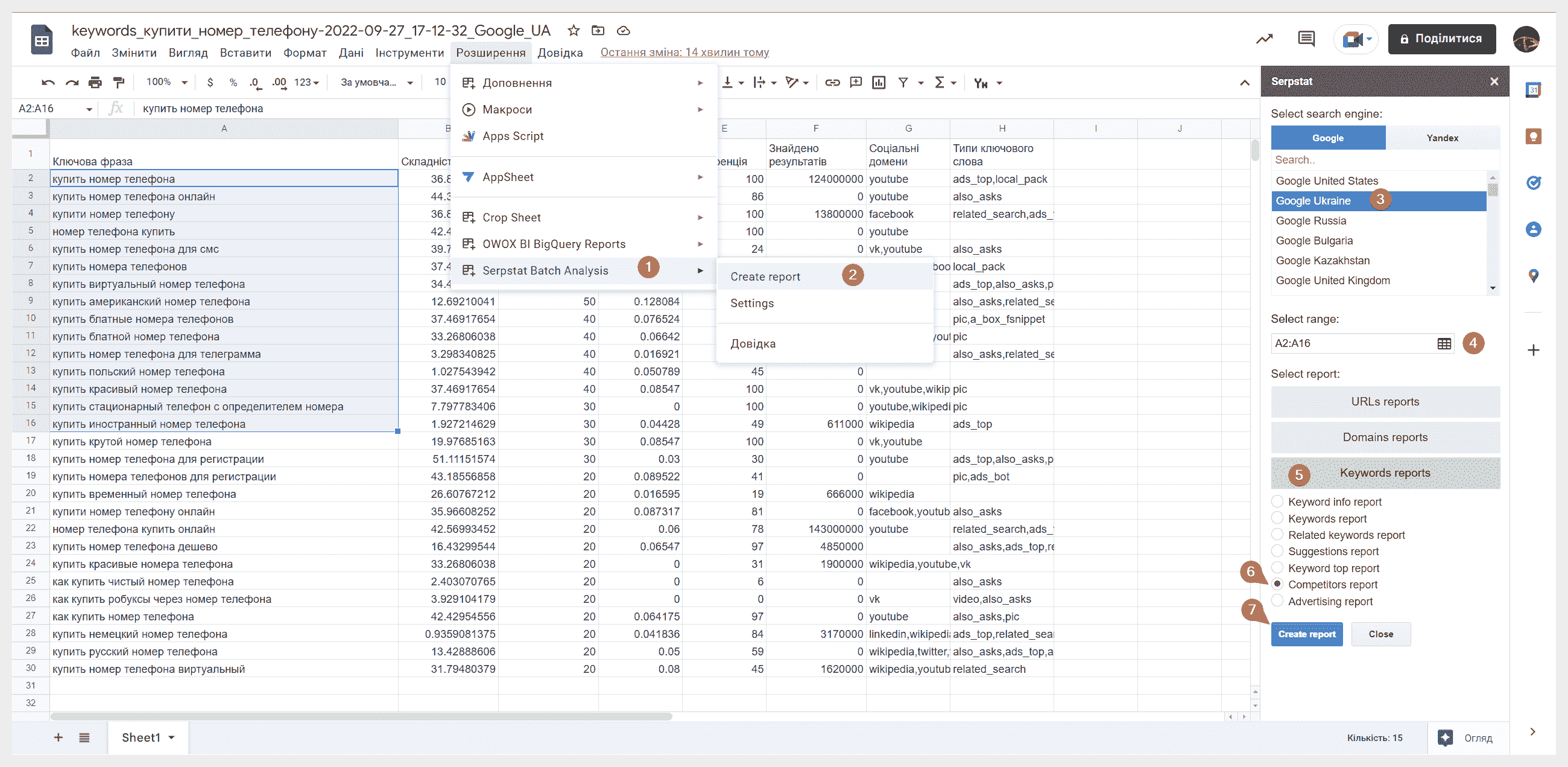Image resolution: width=1568 pixels, height=767 pixels.
Task: Open Contacts in side panel
Action: coord(1533,229)
